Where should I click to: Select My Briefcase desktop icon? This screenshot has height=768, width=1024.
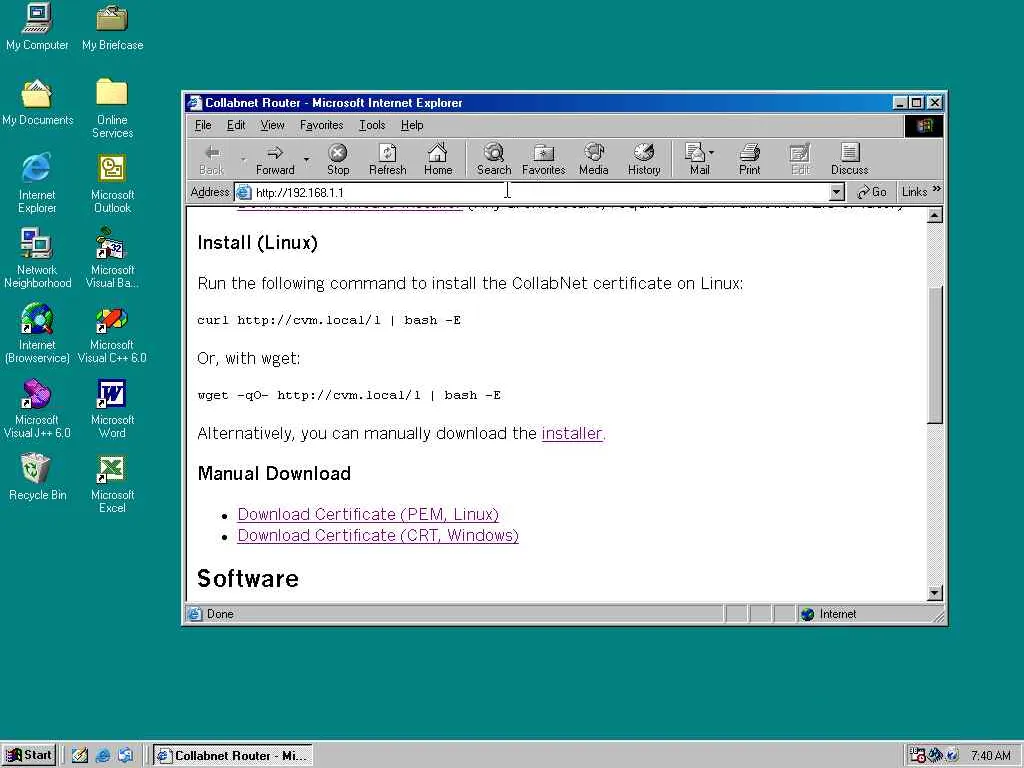click(x=112, y=27)
